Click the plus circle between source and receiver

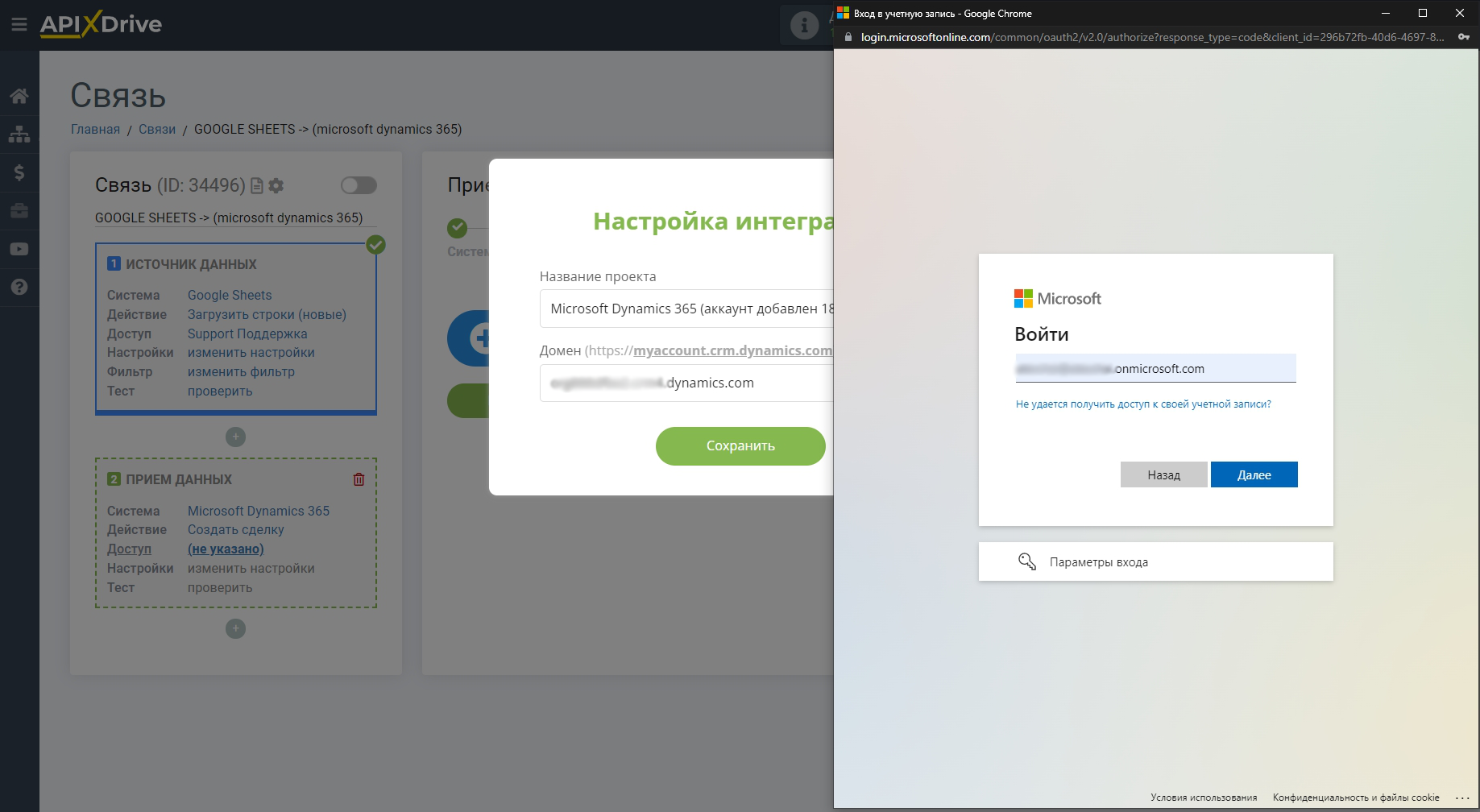235,437
